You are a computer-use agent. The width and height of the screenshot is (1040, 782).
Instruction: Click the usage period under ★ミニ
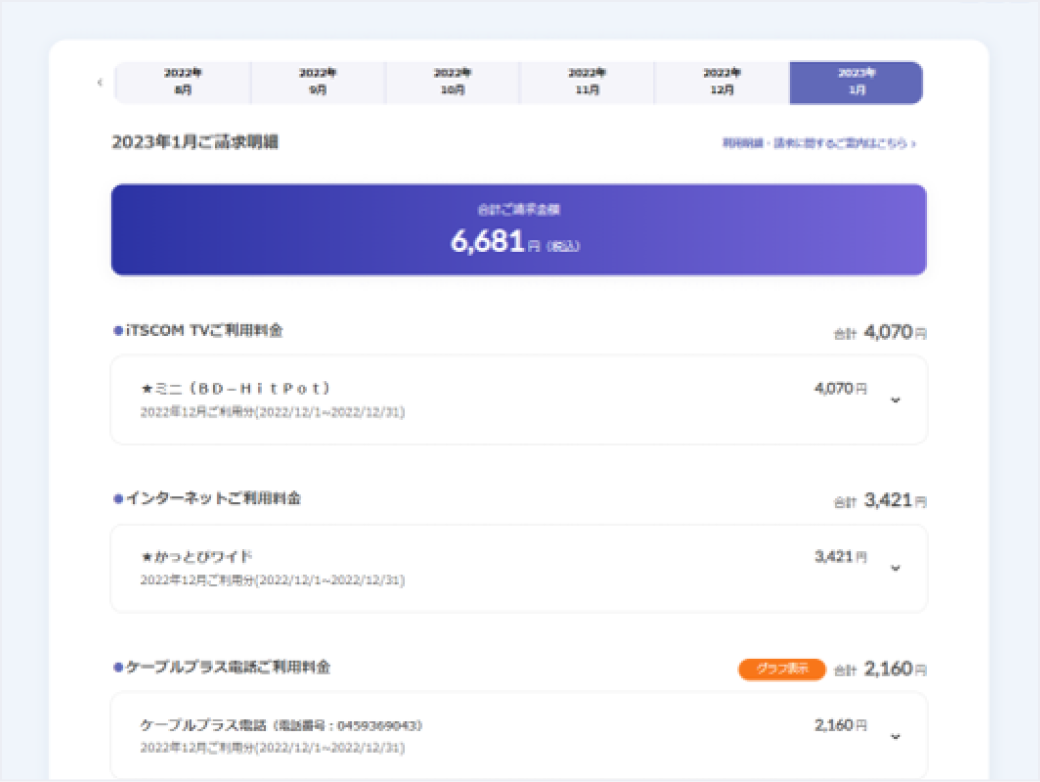(273, 412)
